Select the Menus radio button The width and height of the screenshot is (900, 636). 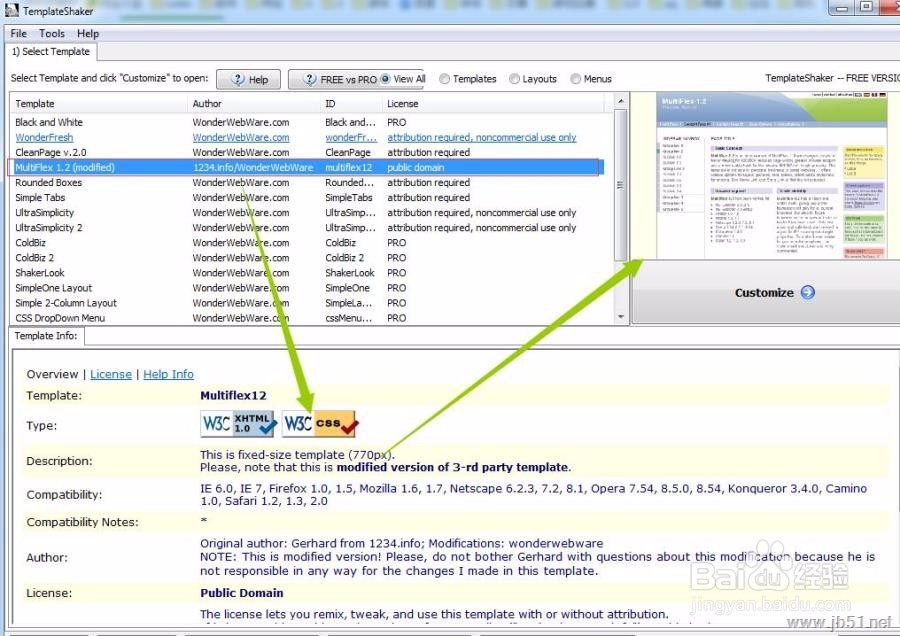click(575, 79)
